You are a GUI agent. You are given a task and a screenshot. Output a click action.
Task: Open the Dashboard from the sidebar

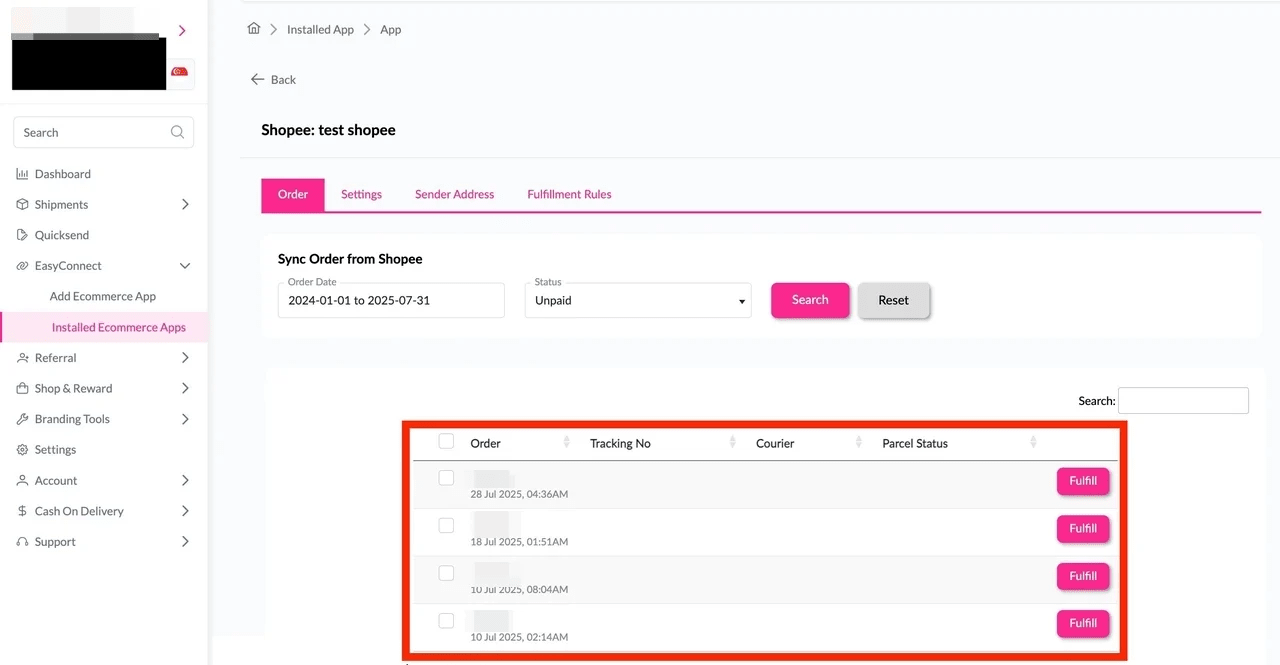(x=22, y=173)
